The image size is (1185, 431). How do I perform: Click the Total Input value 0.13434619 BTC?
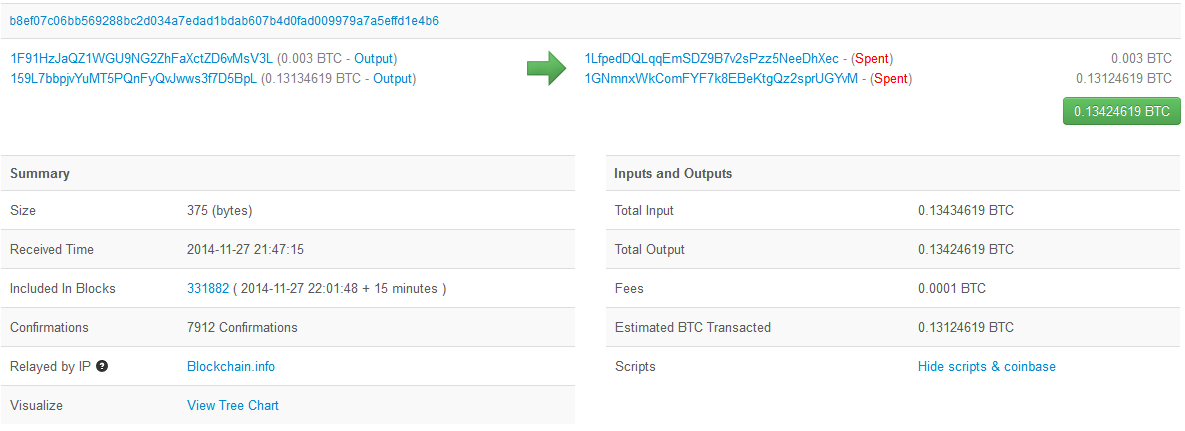pyautogui.click(x=966, y=210)
